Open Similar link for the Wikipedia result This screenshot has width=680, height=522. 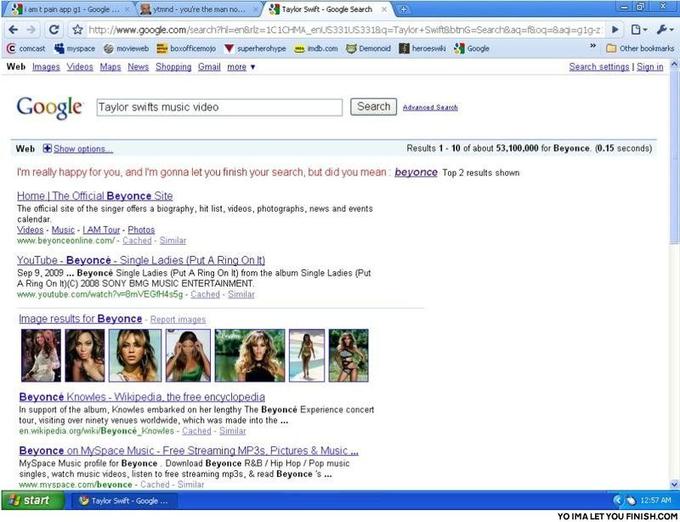(x=232, y=431)
